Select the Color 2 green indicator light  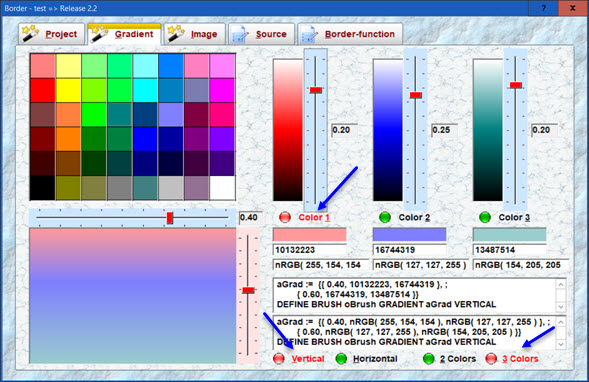coord(385,217)
